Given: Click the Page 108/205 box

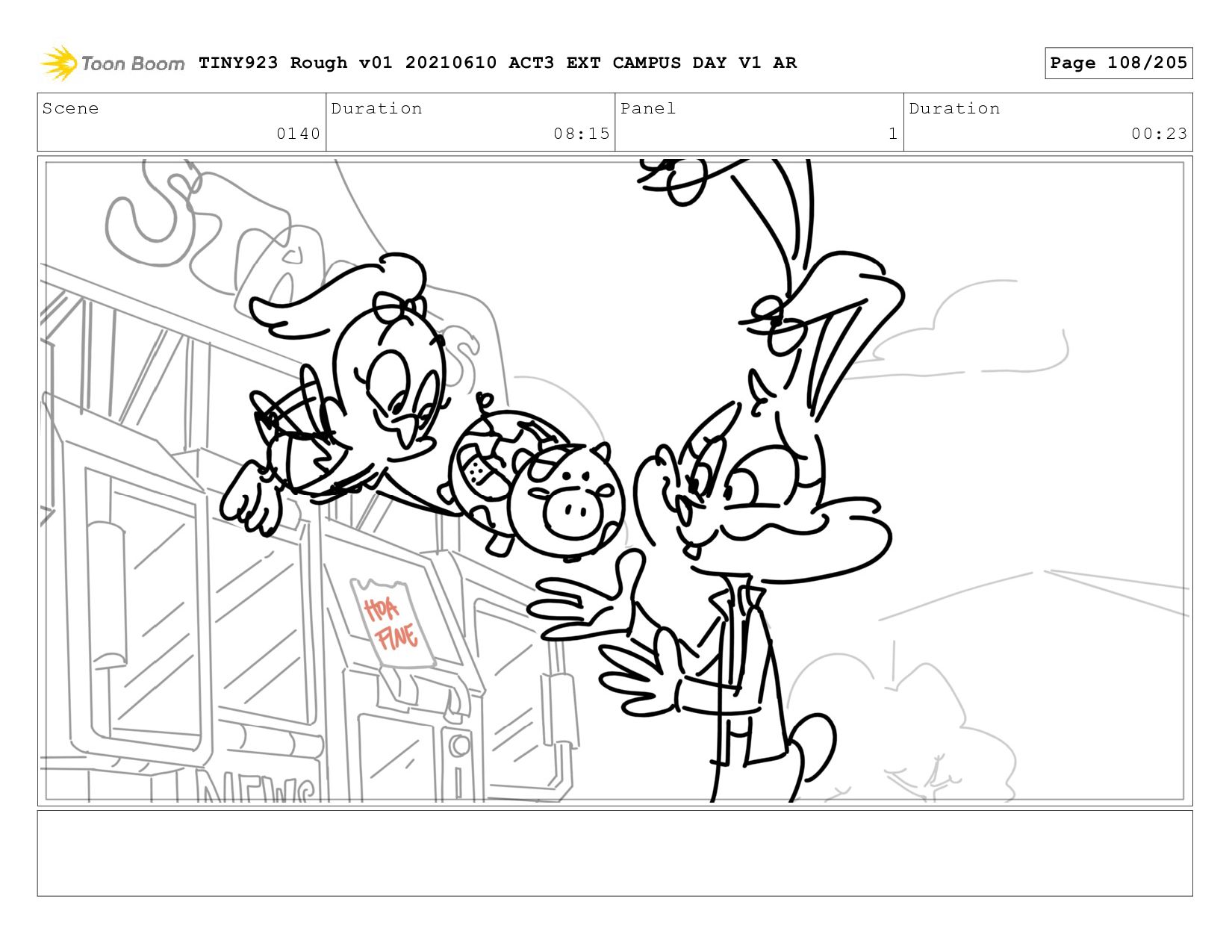Looking at the screenshot, I should (x=1119, y=63).
